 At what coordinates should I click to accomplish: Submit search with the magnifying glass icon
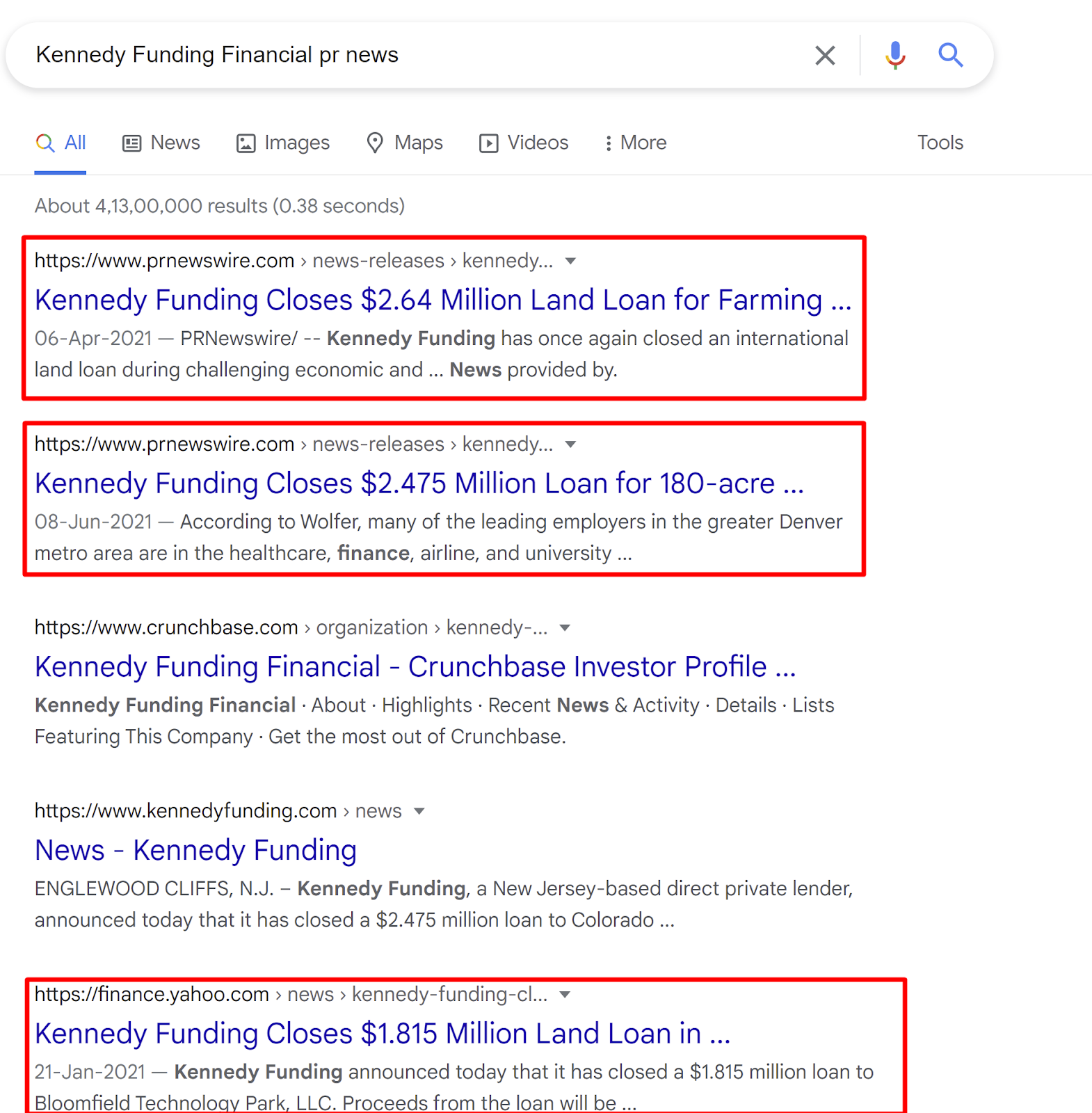pos(950,54)
